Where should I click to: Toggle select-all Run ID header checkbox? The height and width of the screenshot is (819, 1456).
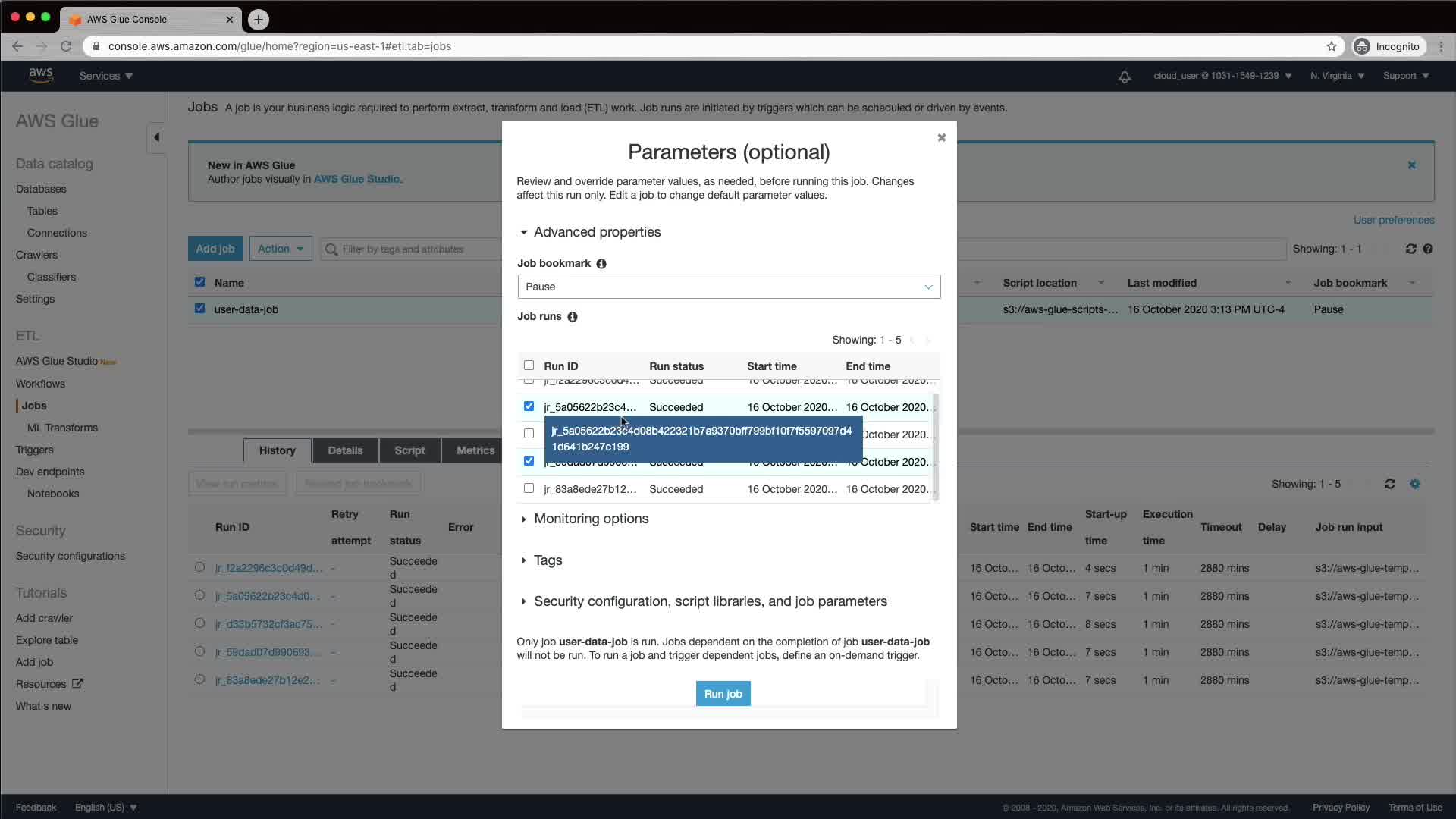click(x=529, y=366)
